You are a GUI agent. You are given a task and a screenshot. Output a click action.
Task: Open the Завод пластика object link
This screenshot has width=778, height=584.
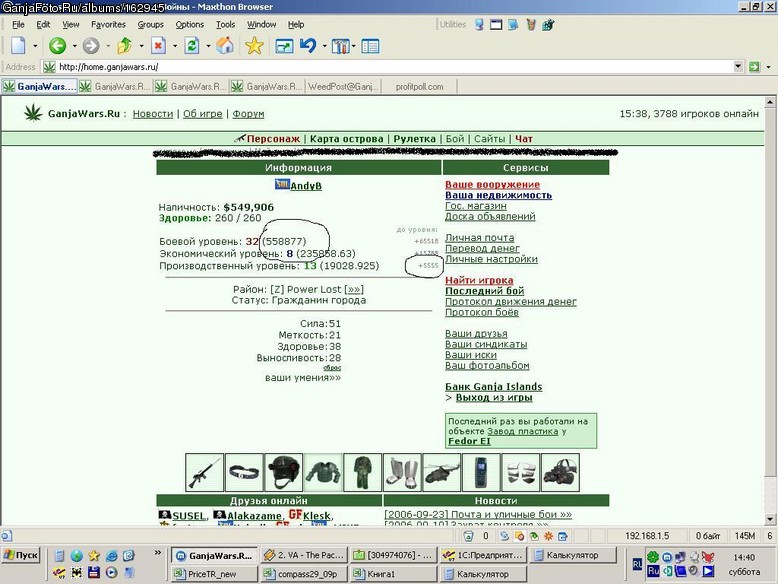click(x=522, y=431)
